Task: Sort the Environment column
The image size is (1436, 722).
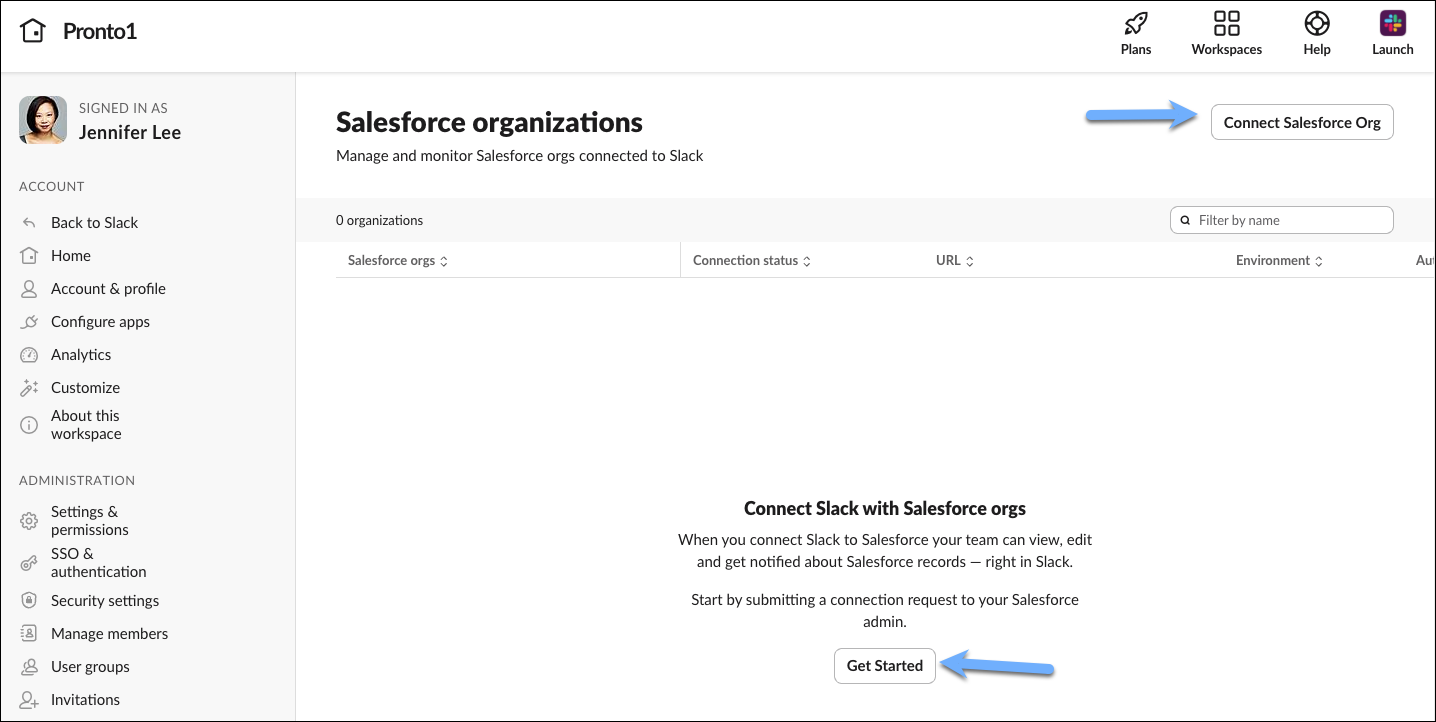Action: pos(1318,260)
